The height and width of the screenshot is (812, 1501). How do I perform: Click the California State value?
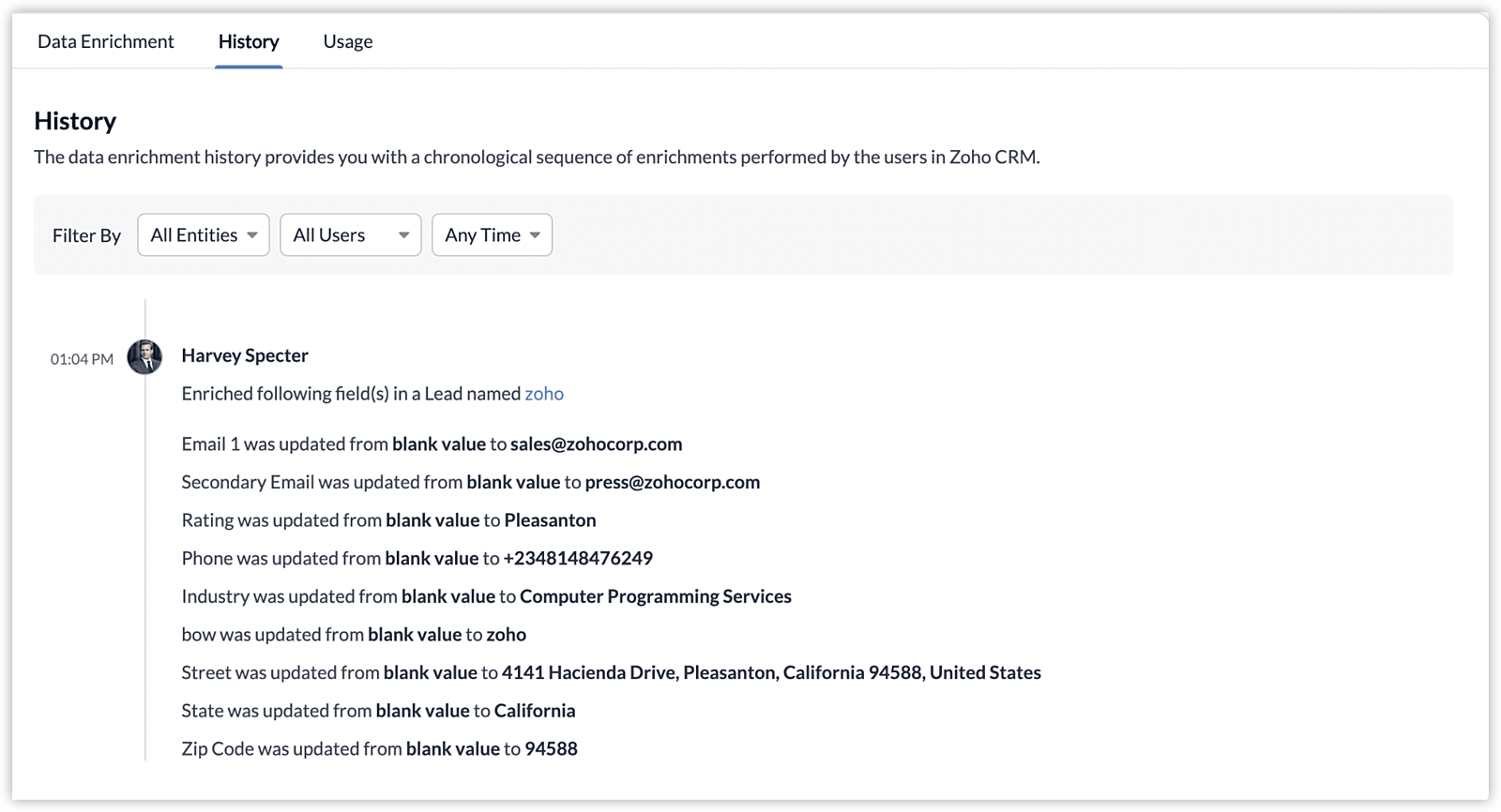pyautogui.click(x=535, y=711)
